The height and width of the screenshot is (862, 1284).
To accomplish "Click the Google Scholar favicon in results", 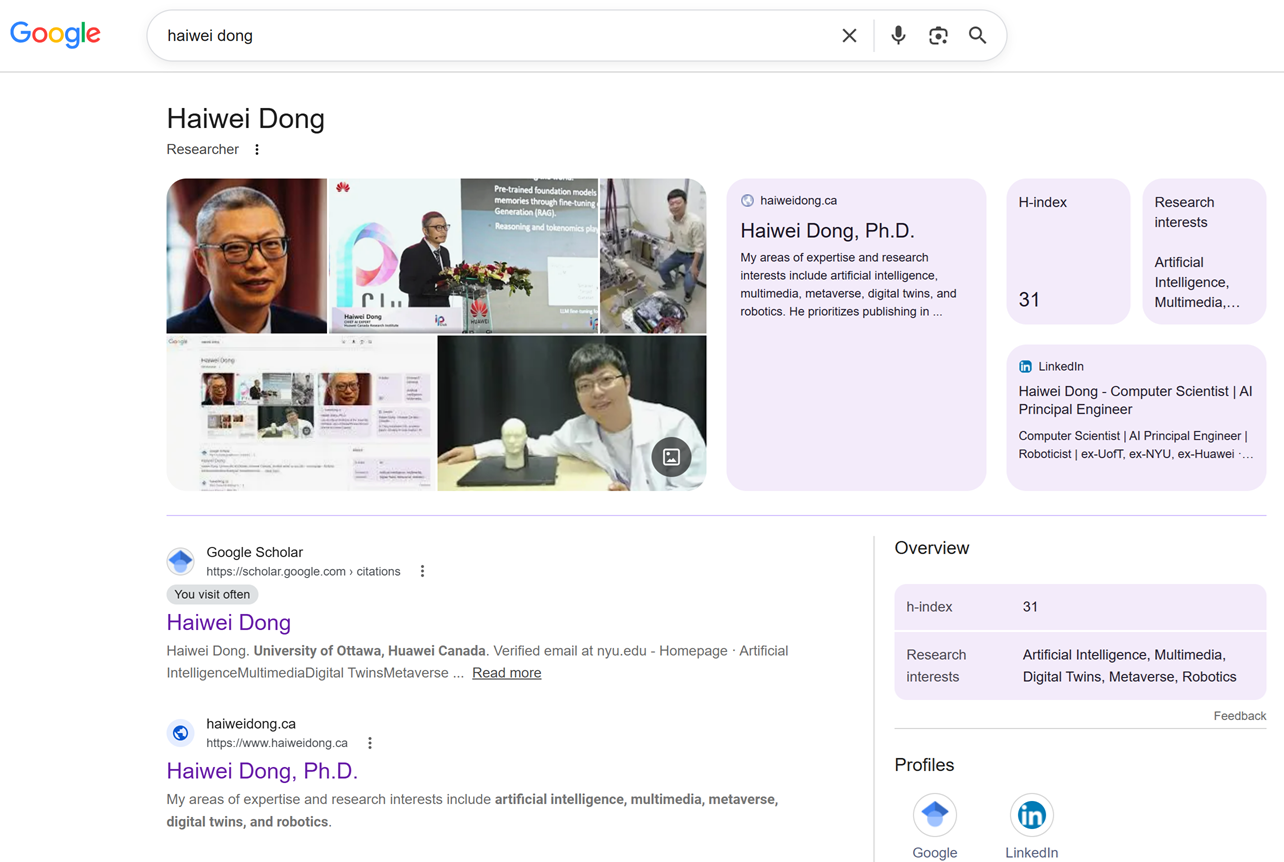I will (x=181, y=561).
